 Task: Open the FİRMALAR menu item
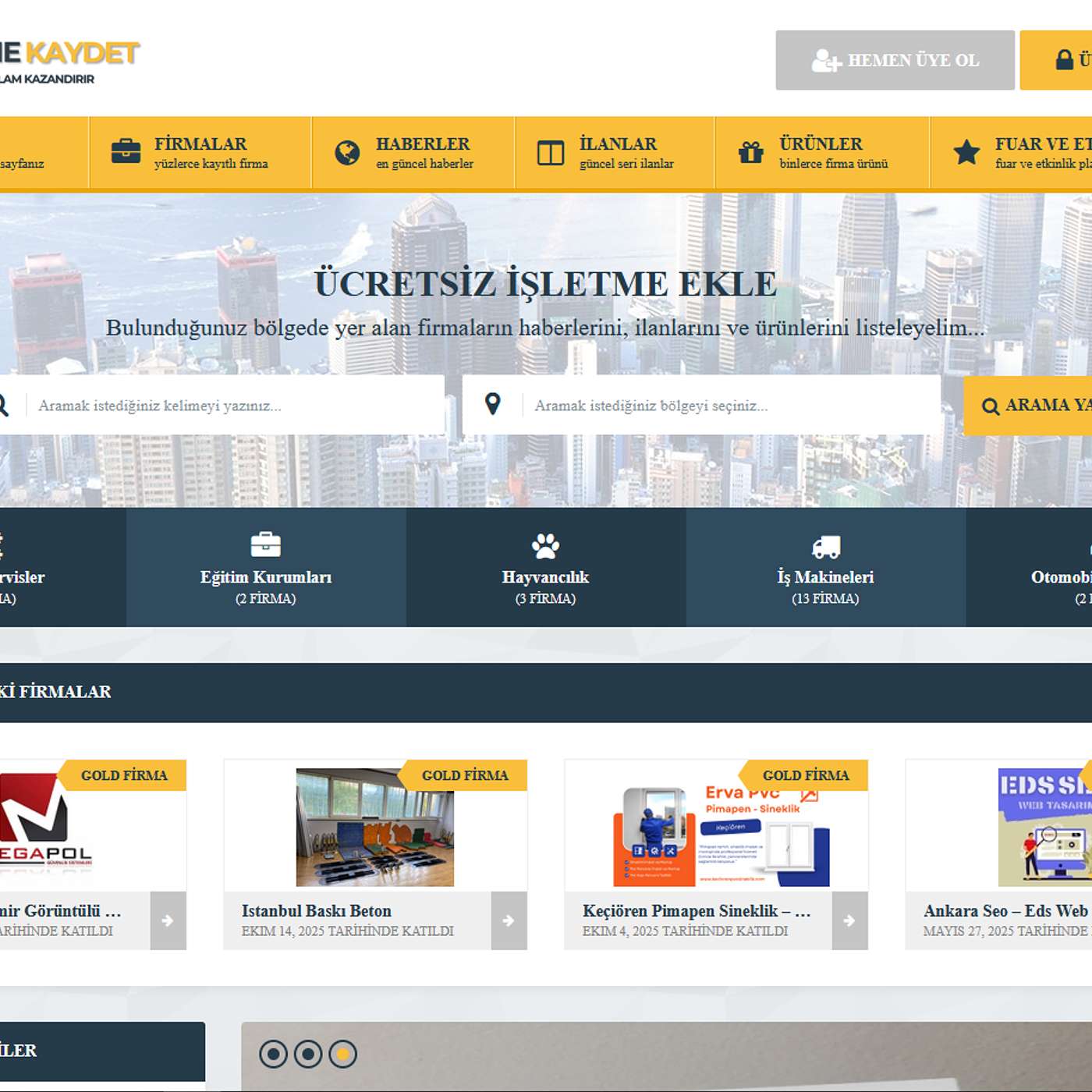pyautogui.click(x=200, y=153)
